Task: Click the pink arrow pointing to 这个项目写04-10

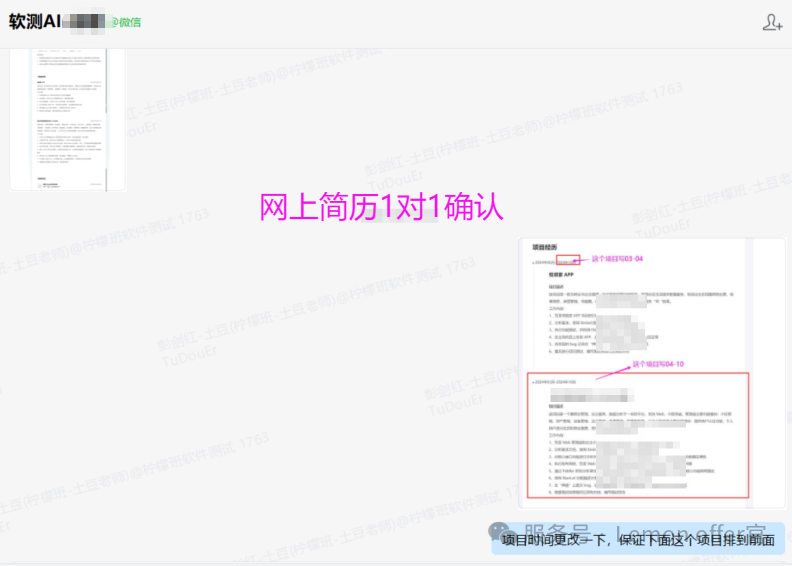Action: point(612,371)
